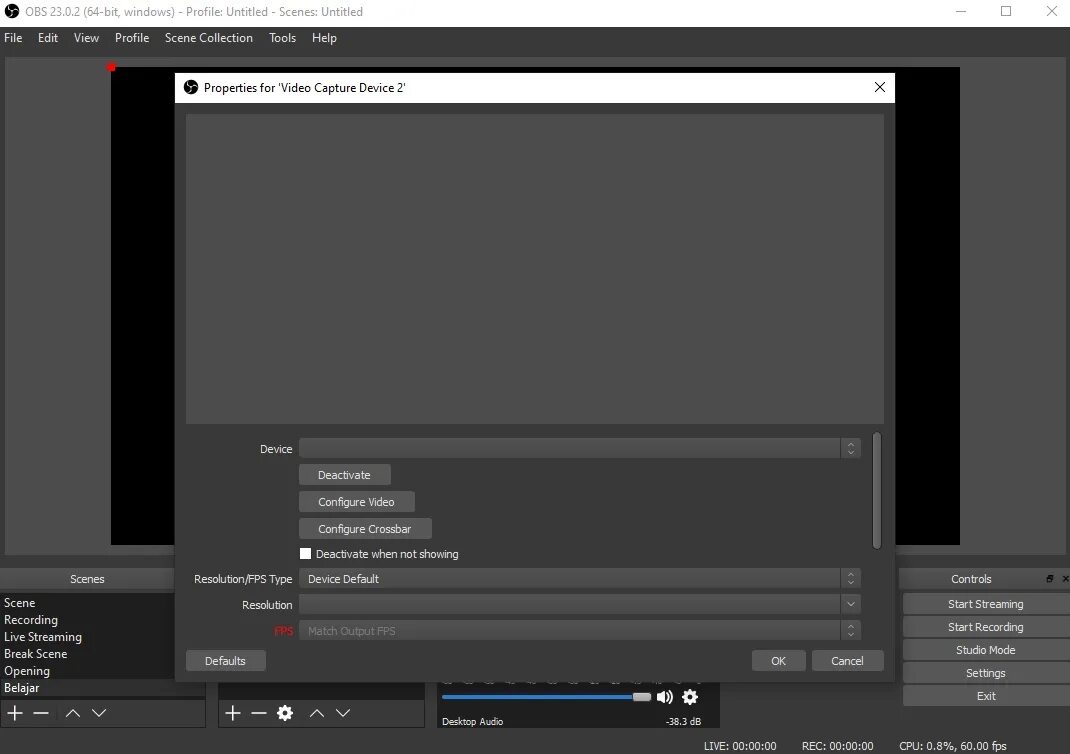
Task: Open the Scene Collection menu
Action: [208, 38]
